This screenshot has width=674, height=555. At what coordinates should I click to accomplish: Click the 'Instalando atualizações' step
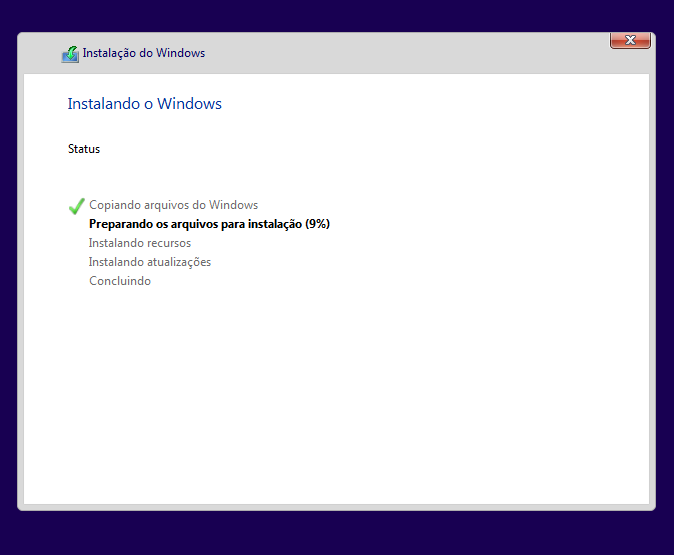150,262
